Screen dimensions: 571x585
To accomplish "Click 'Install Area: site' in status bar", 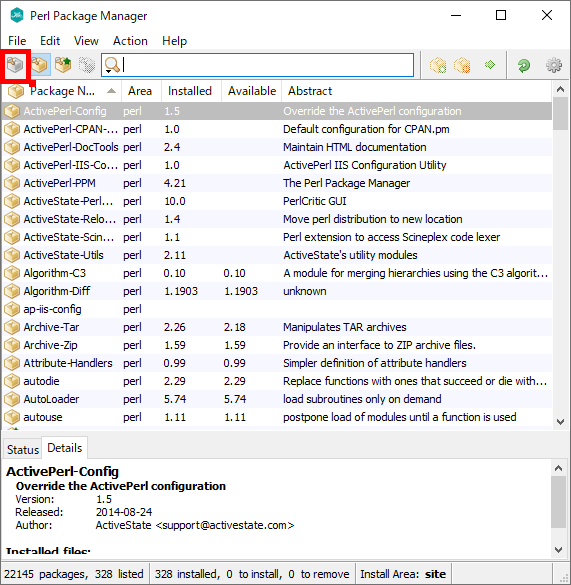I will (403, 574).
